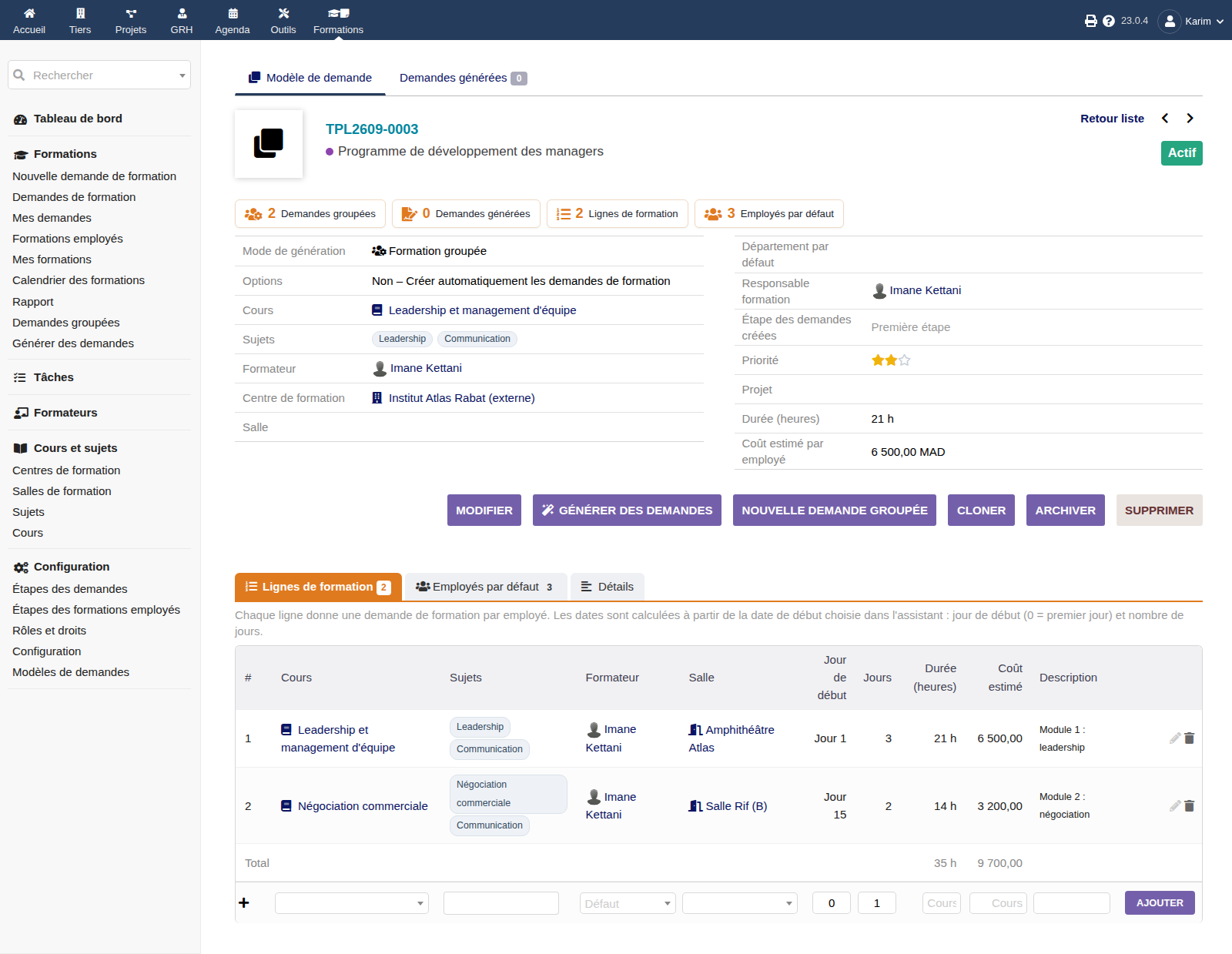1232x954 pixels.
Task: Open the new line Cours dropdown
Action: click(352, 903)
